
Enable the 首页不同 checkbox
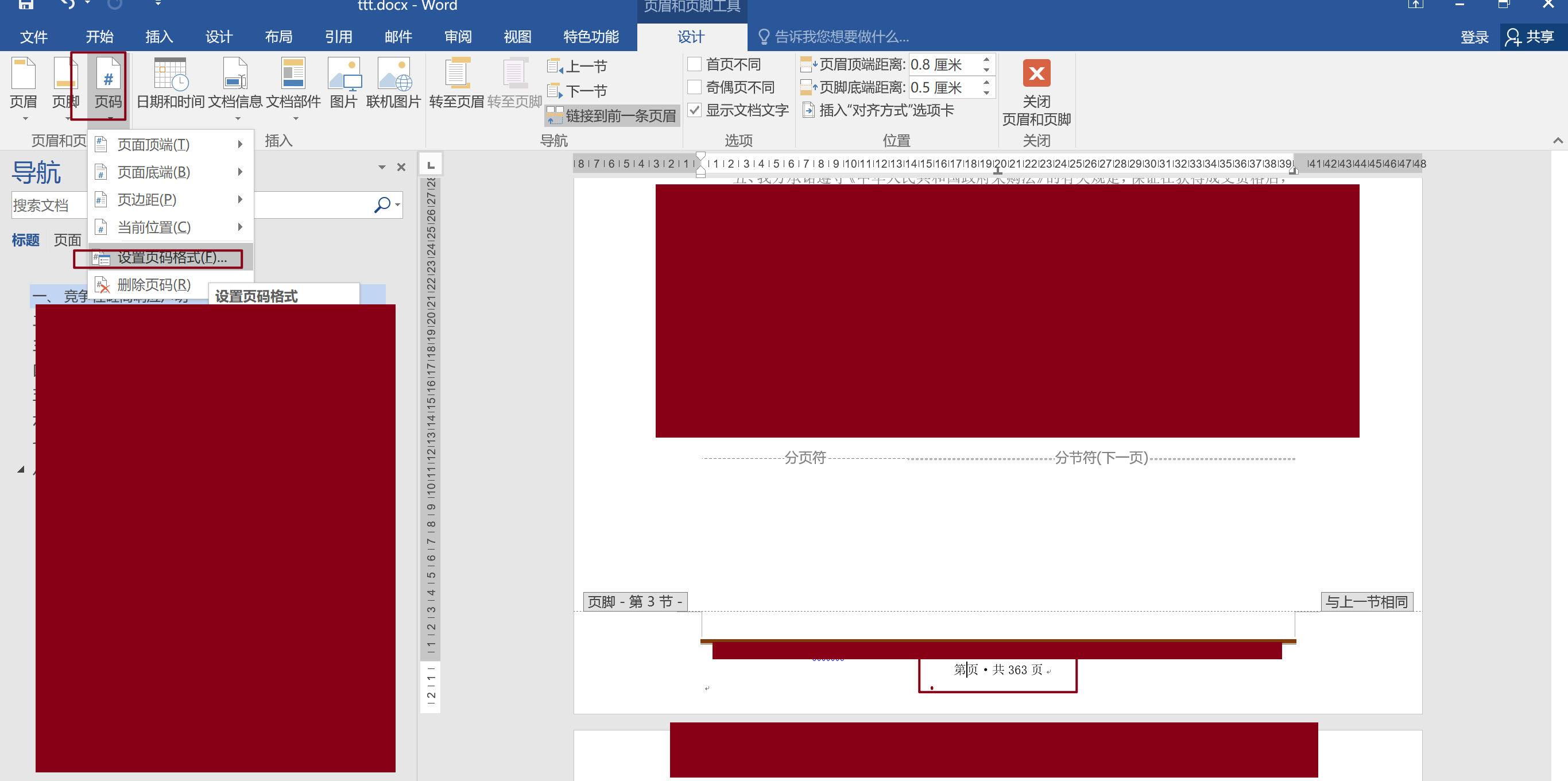point(695,64)
